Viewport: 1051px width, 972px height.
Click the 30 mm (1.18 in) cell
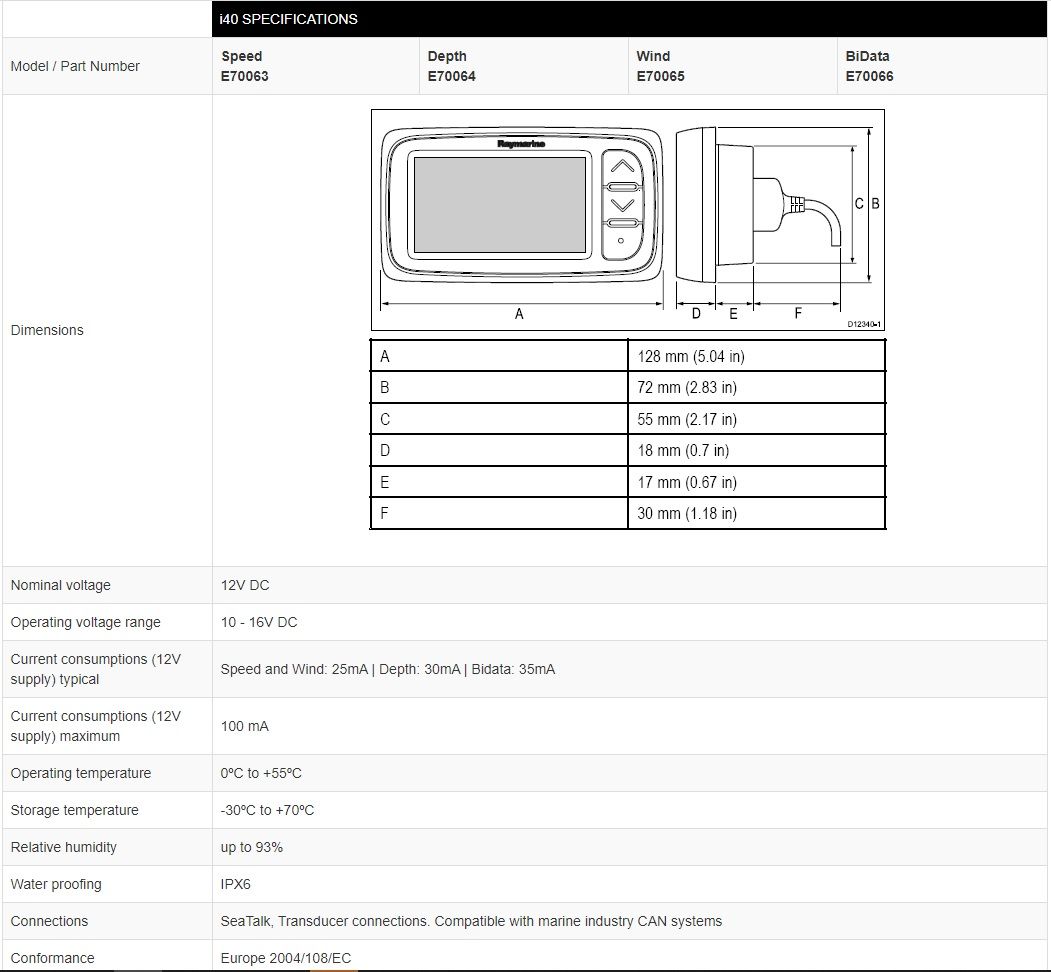tap(687, 513)
